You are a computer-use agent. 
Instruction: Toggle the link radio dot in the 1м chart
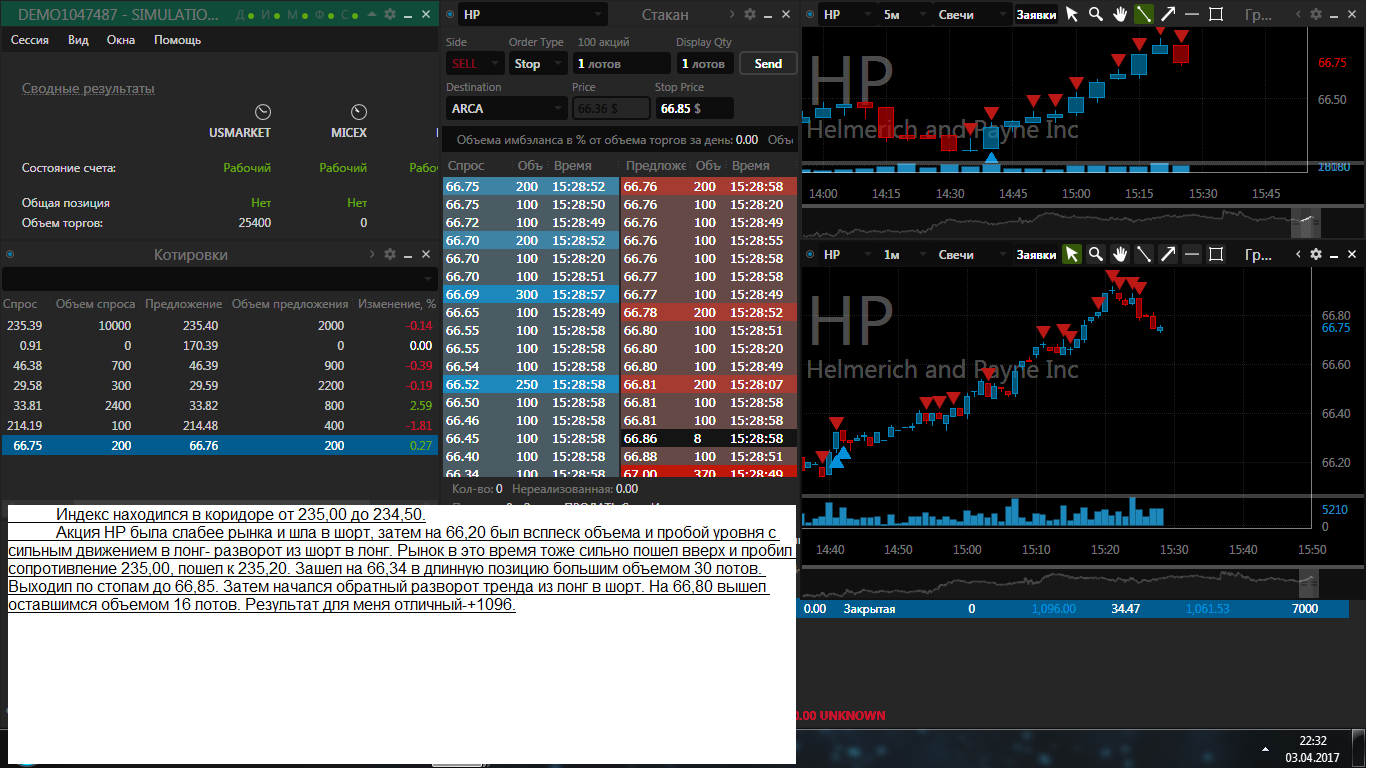809,254
